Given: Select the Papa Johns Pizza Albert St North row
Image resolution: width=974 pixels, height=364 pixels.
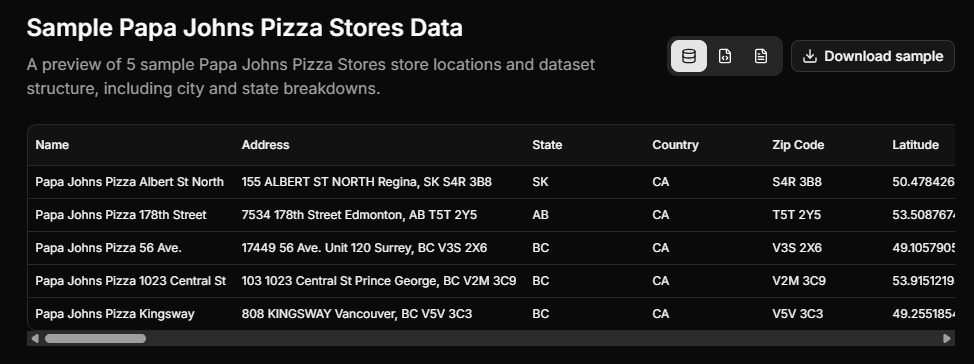Looking at the screenshot, I should point(491,182).
